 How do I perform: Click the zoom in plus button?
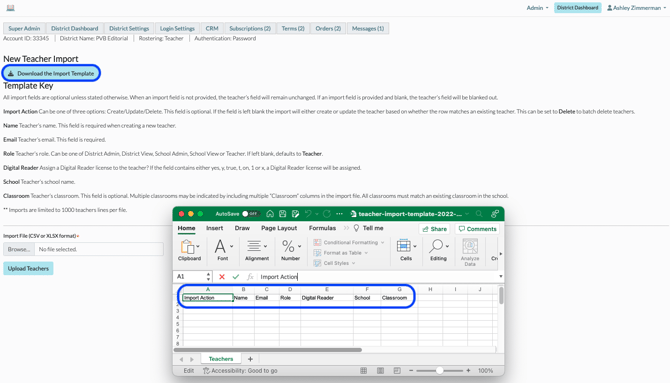coord(468,371)
